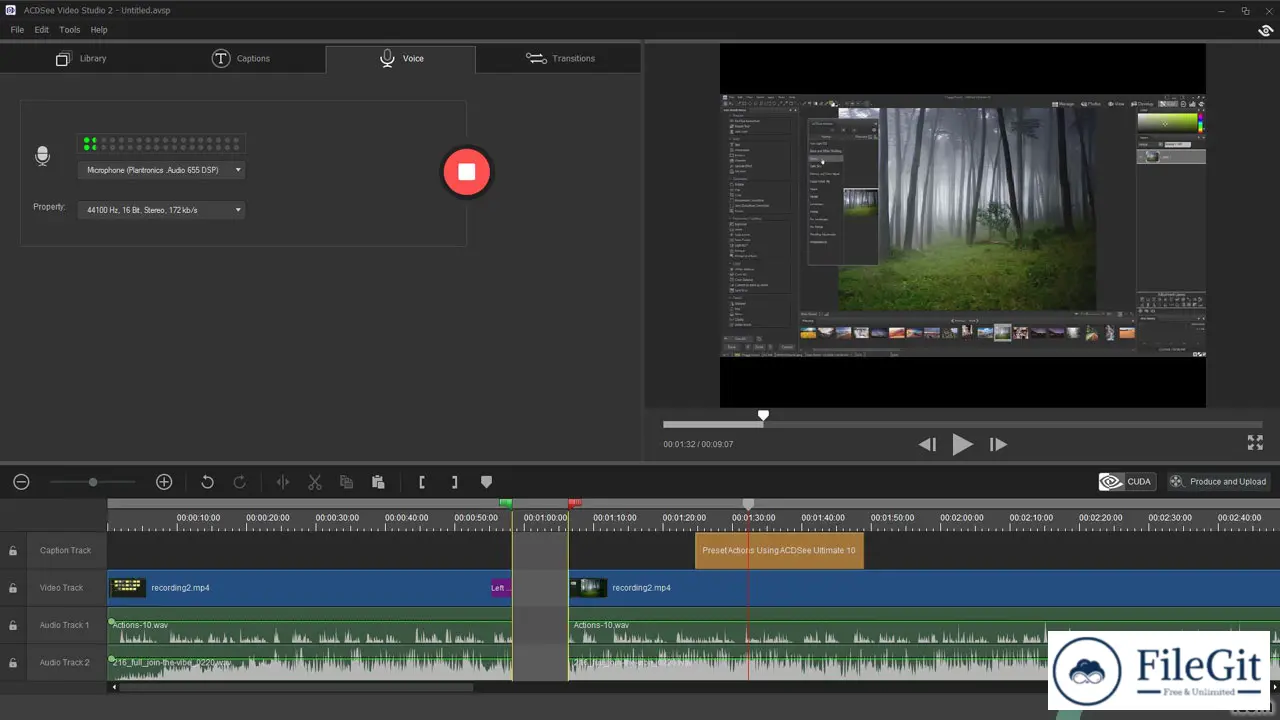The image size is (1280, 720).
Task: Click the microphone input level meter
Action: [162, 144]
